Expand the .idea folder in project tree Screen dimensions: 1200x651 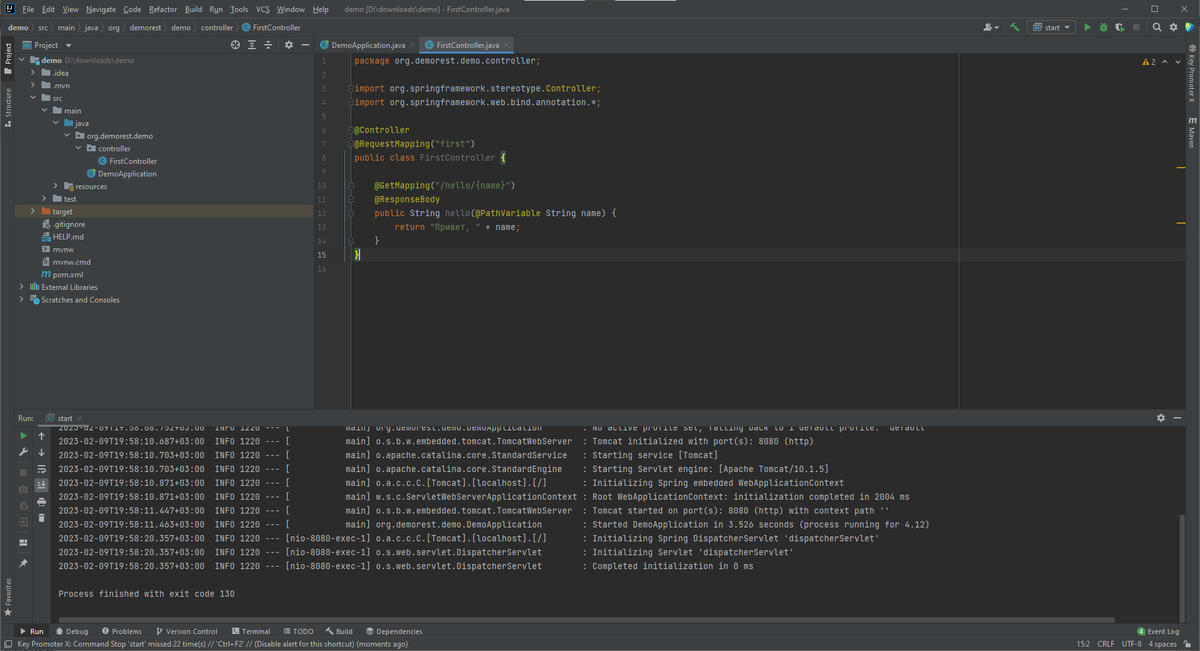point(33,73)
